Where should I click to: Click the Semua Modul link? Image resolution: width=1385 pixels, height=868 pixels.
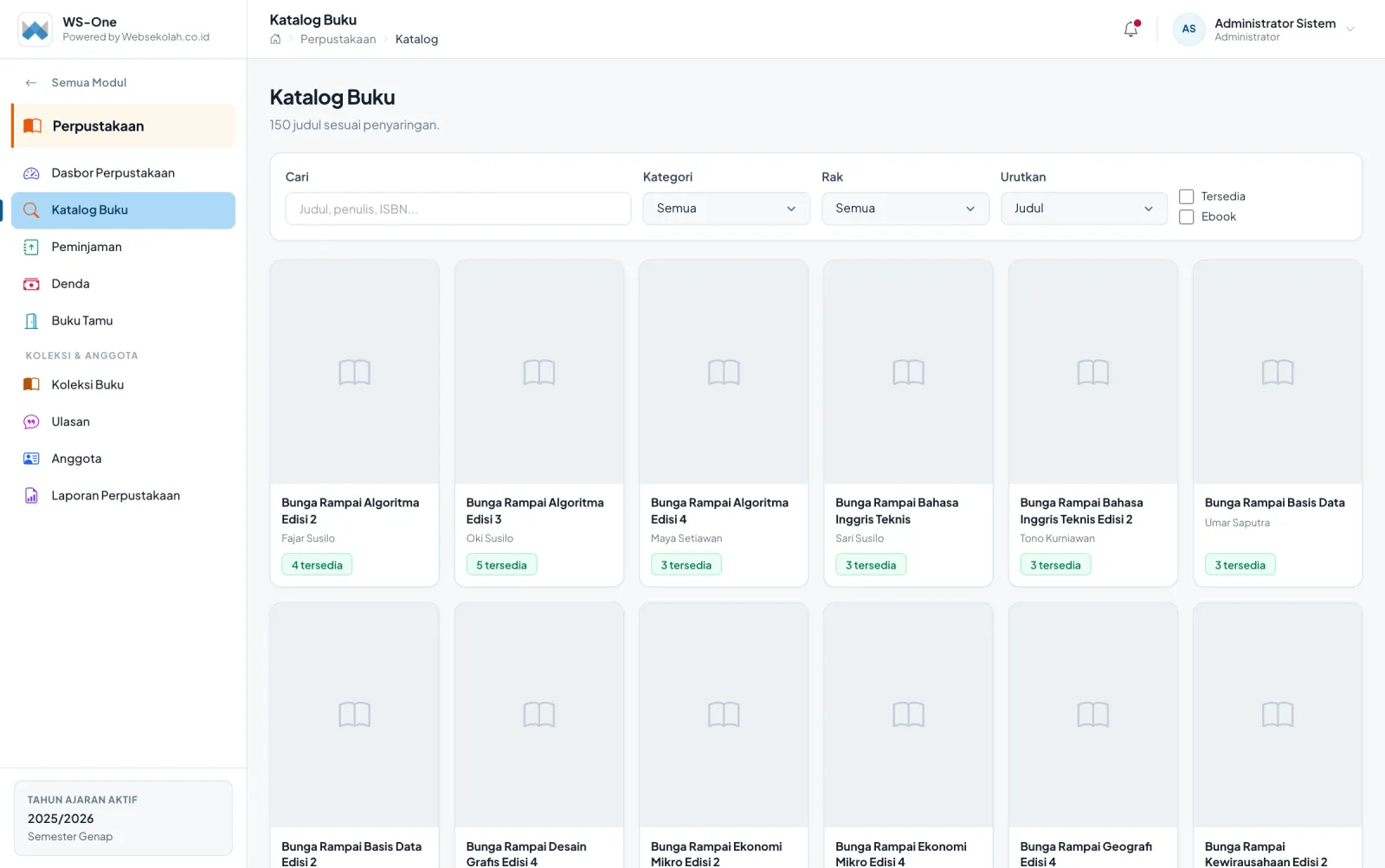[89, 83]
